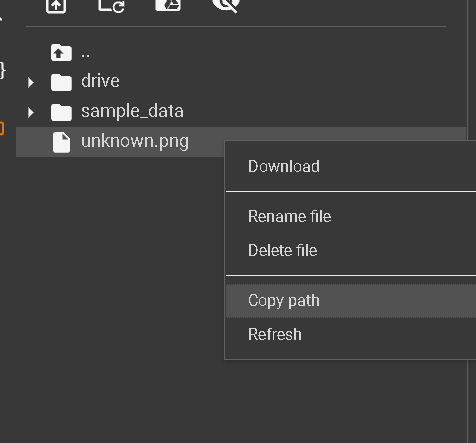Open the sample_data folder label
This screenshot has height=443, width=476.
click(x=132, y=111)
